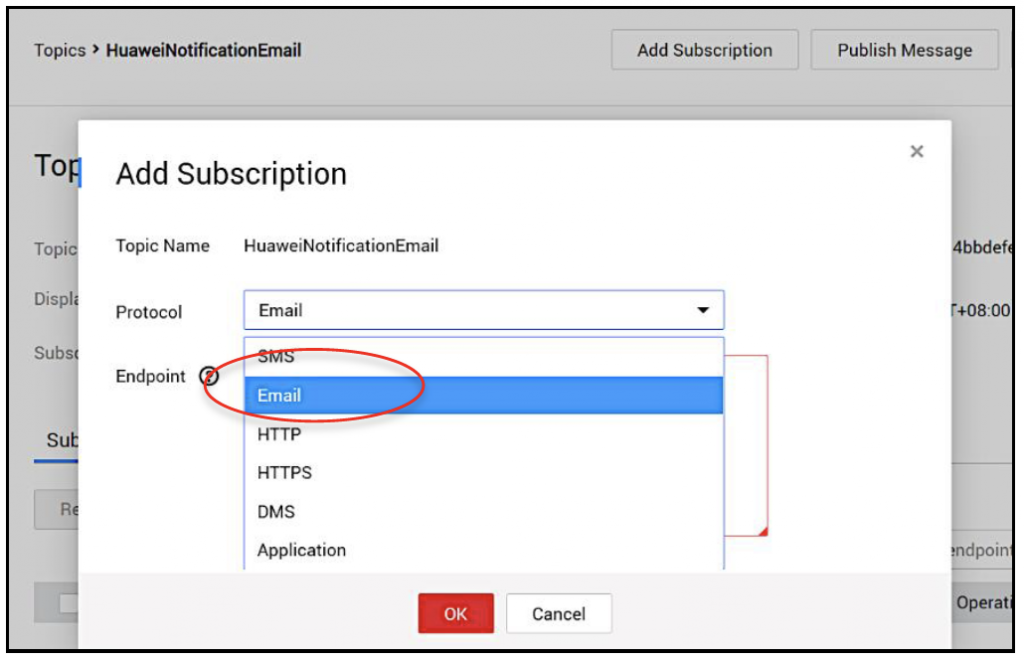1024x660 pixels.
Task: Open the Endpoint help icon
Action: [x=209, y=376]
